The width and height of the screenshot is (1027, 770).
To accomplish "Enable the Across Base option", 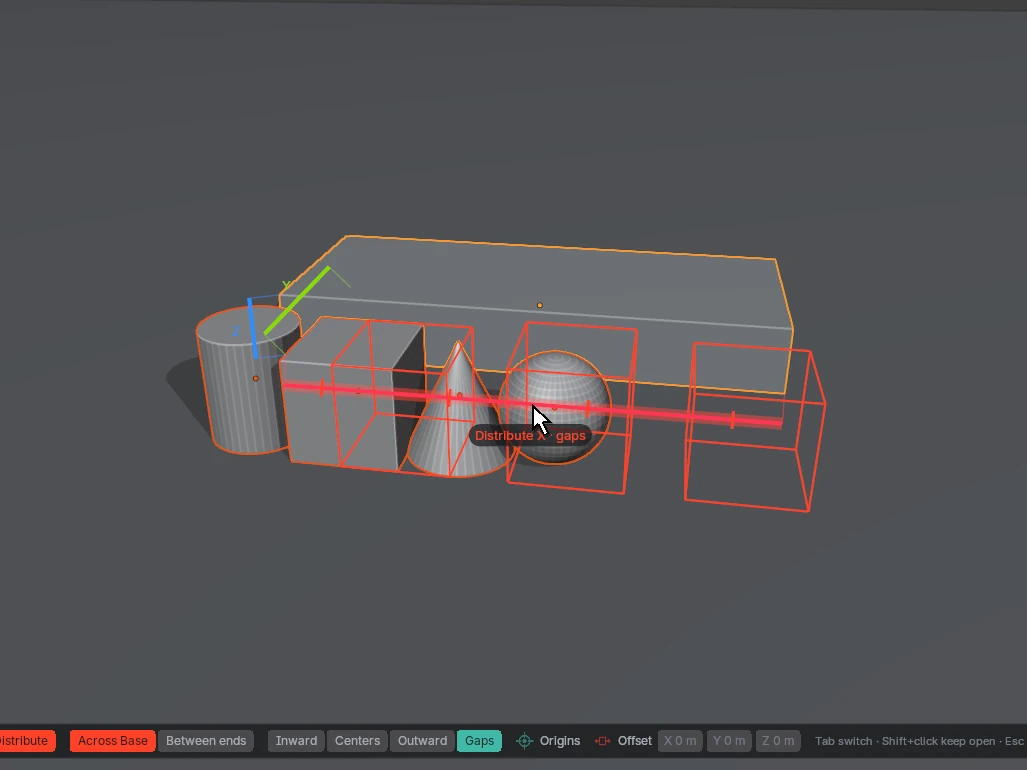I will 113,741.
